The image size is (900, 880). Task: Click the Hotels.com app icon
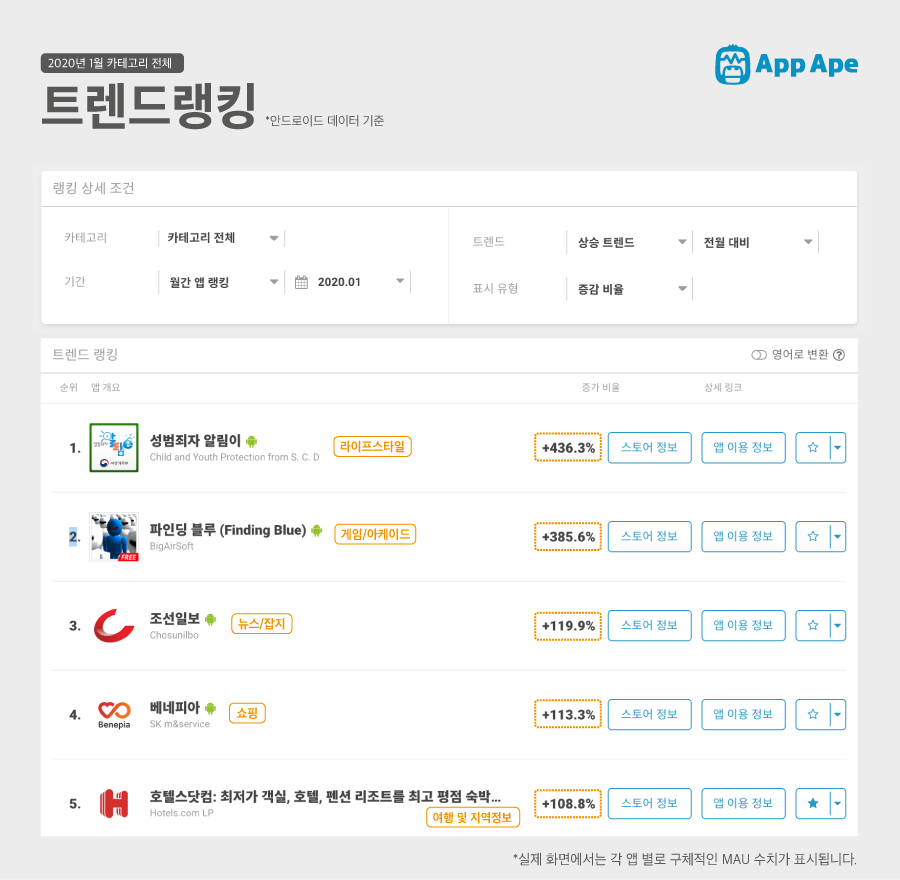pos(114,804)
